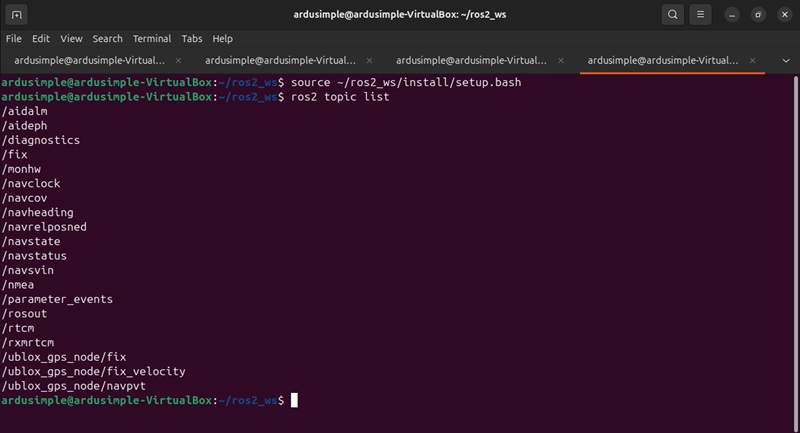The width and height of the screenshot is (800, 433).
Task: Open the Search menu
Action: (108, 39)
